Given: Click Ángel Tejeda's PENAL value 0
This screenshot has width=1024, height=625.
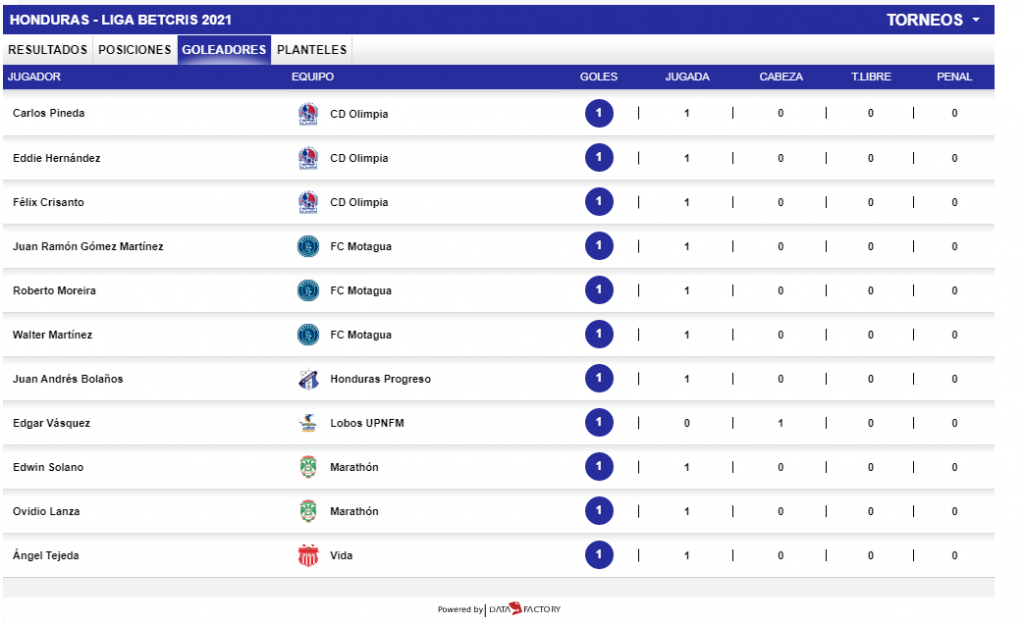Looking at the screenshot, I should pos(954,555).
